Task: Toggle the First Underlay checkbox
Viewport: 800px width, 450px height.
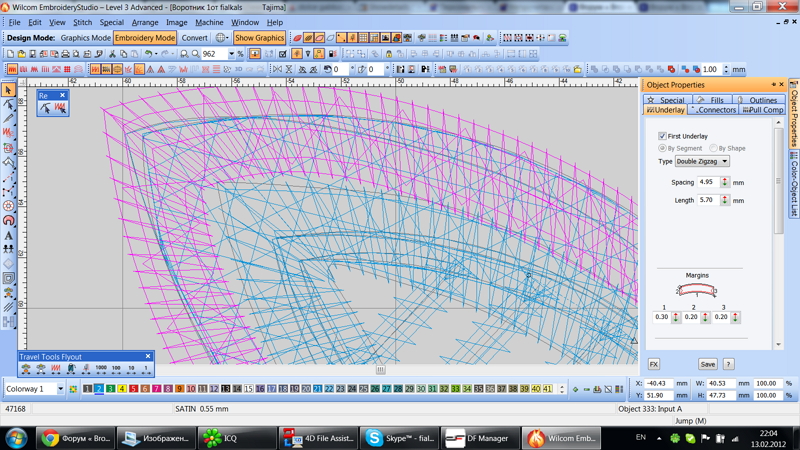Action: 662,136
